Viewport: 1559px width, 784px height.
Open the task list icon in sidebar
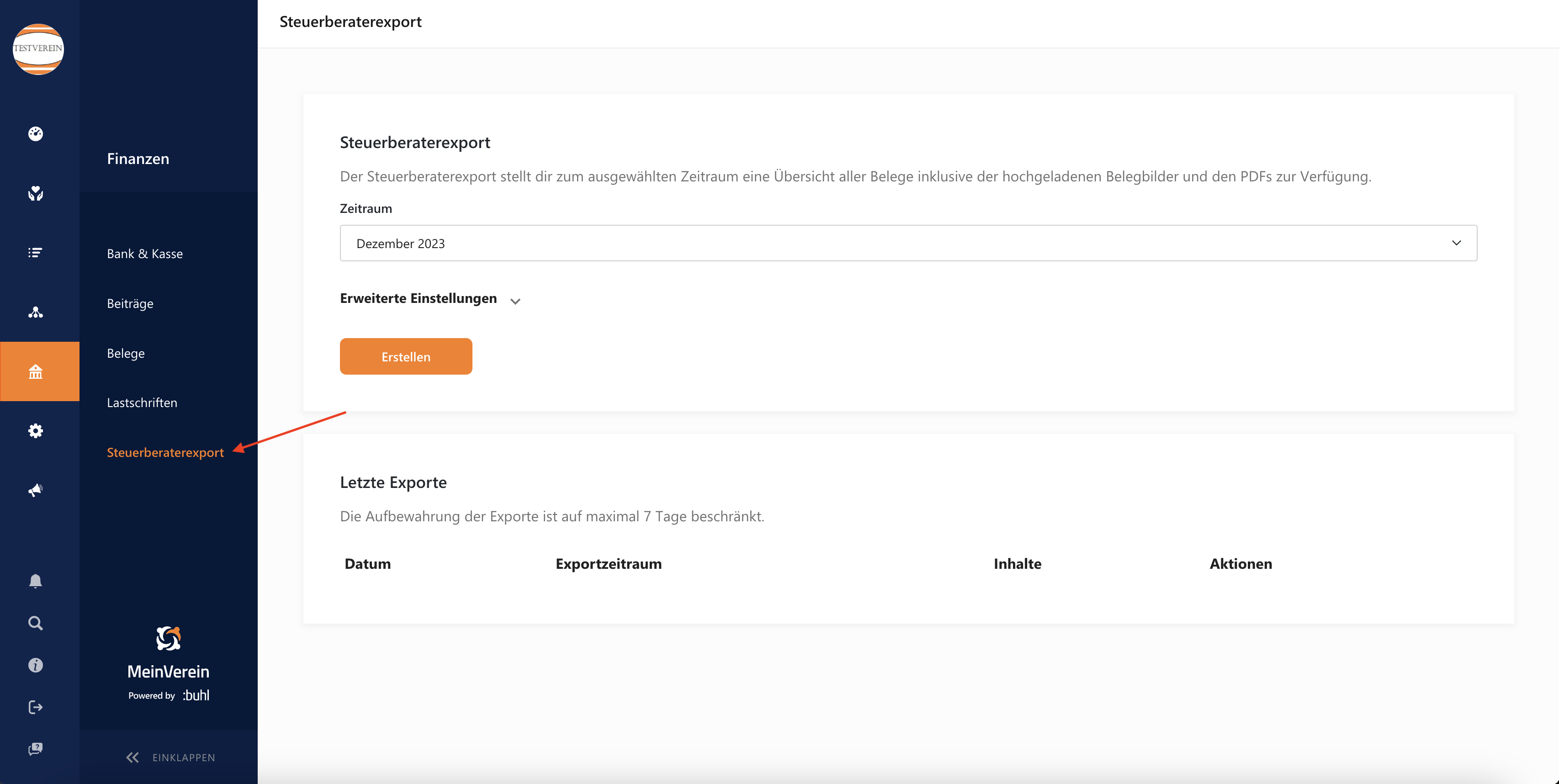36,253
